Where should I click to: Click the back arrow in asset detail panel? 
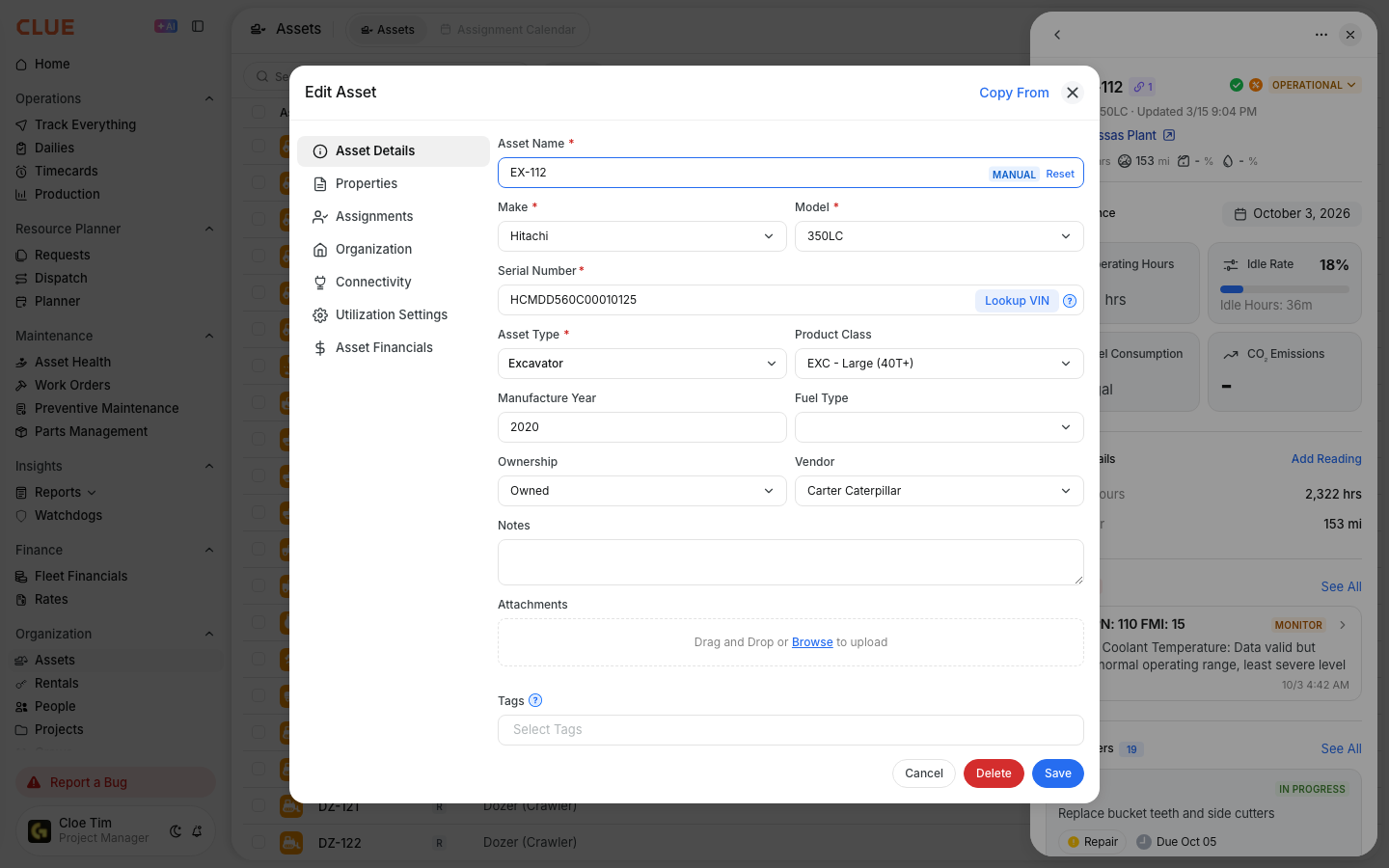coord(1057,35)
